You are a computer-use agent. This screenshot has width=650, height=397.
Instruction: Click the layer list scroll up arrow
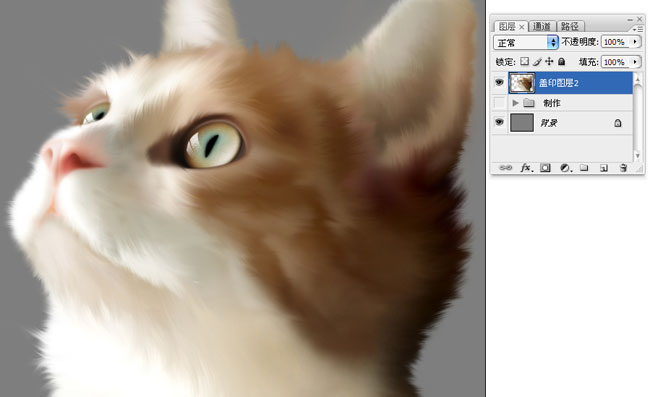(x=638, y=78)
